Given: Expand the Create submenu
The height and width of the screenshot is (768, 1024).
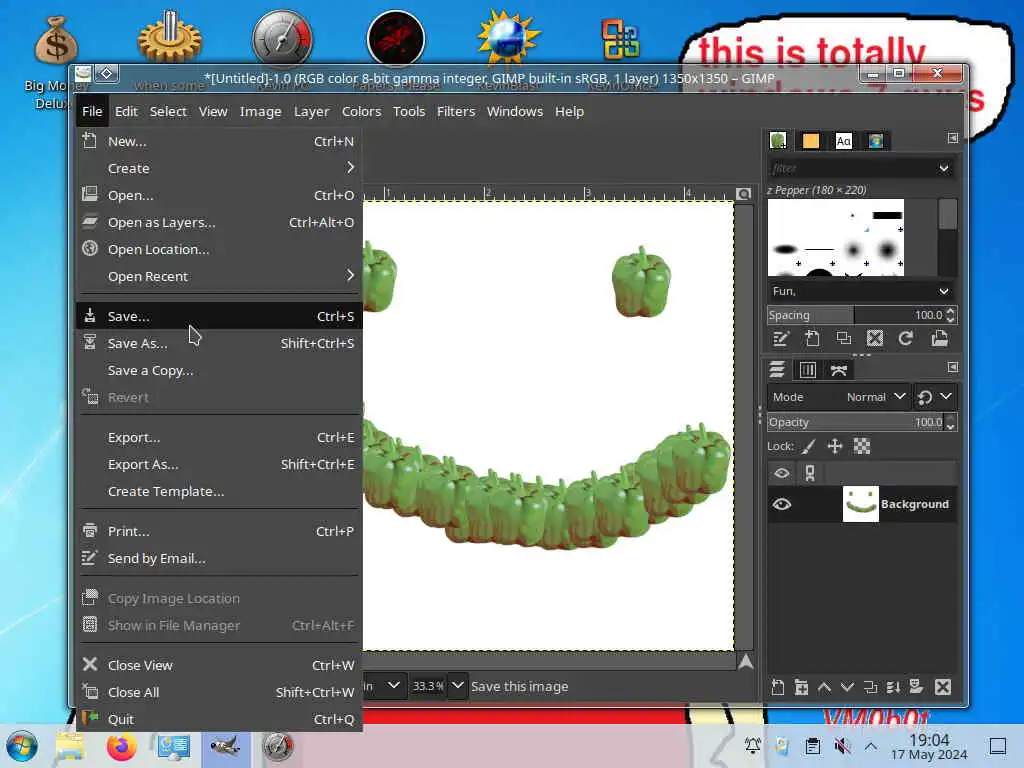Looking at the screenshot, I should pyautogui.click(x=218, y=168).
